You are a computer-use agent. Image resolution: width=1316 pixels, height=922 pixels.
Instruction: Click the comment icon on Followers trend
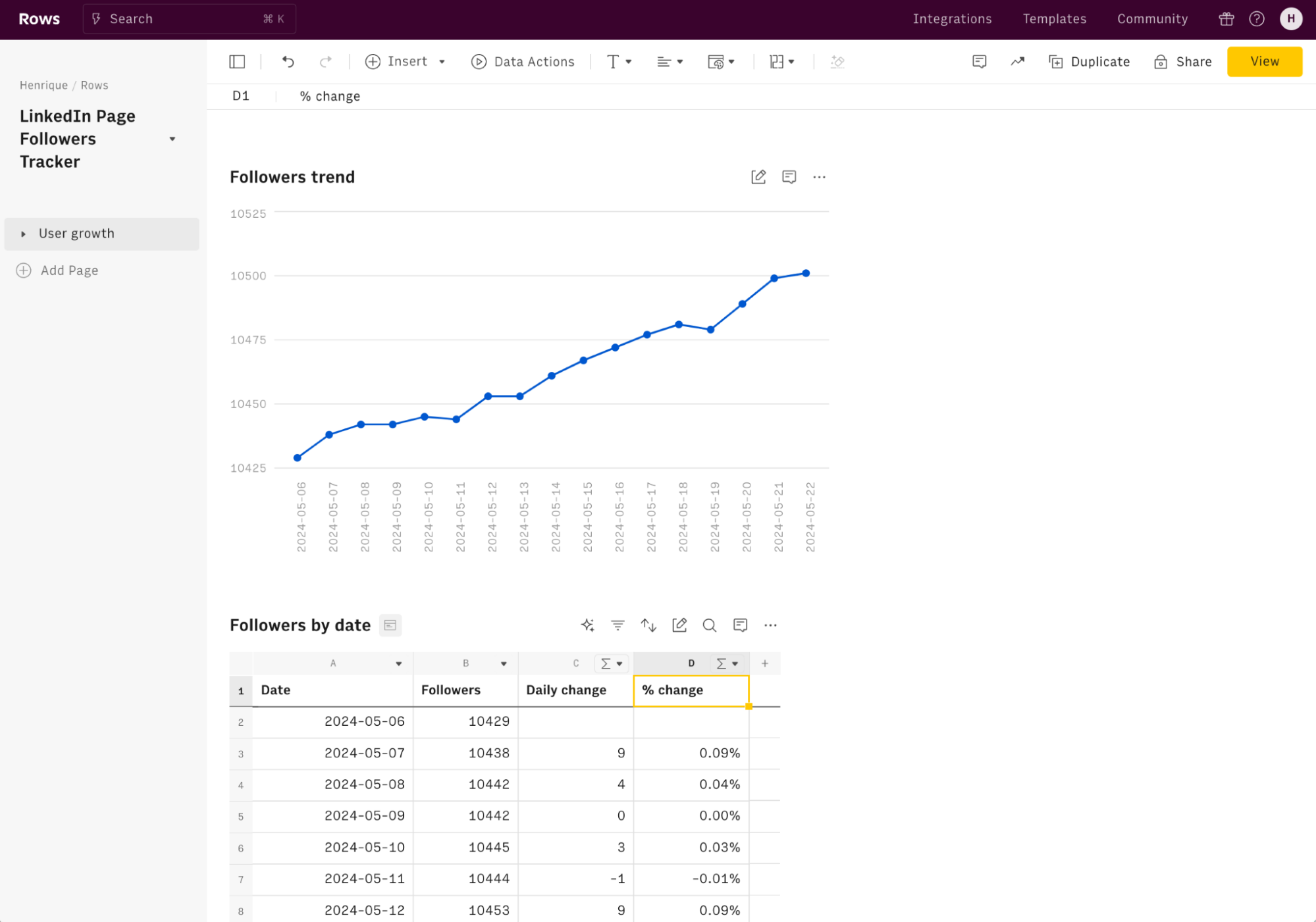point(789,177)
